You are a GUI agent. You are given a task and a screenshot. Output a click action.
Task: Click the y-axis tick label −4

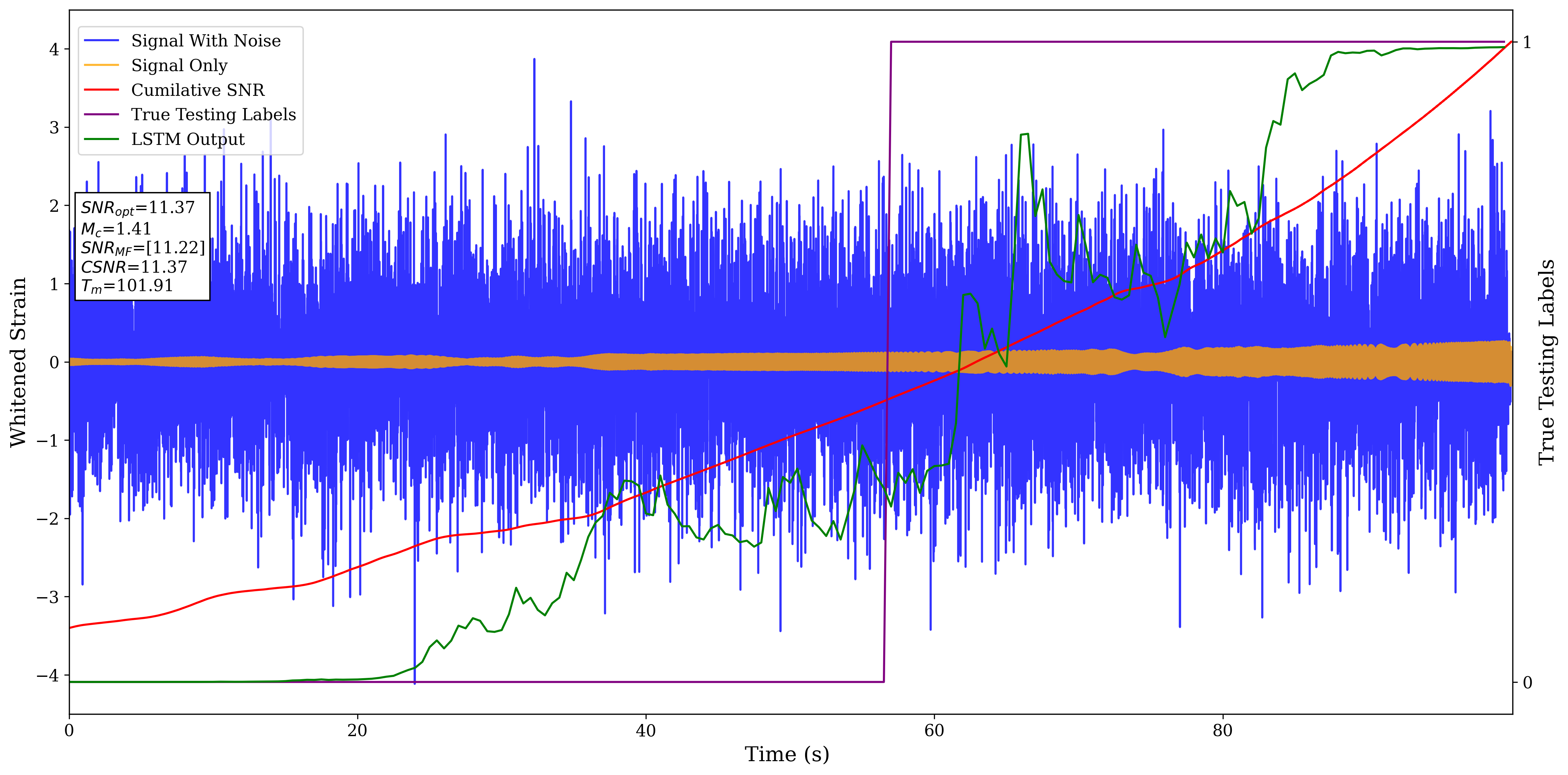click(x=47, y=675)
